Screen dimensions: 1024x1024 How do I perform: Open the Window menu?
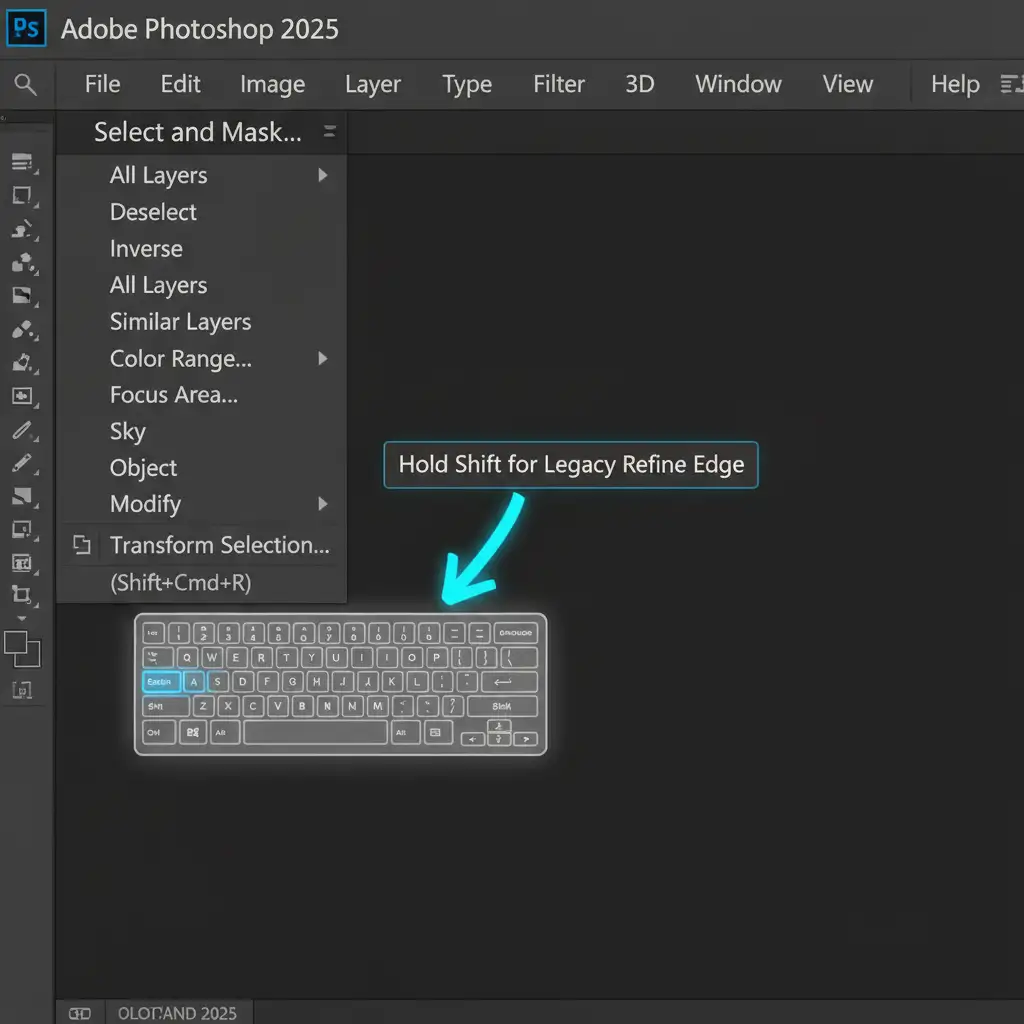click(x=738, y=84)
